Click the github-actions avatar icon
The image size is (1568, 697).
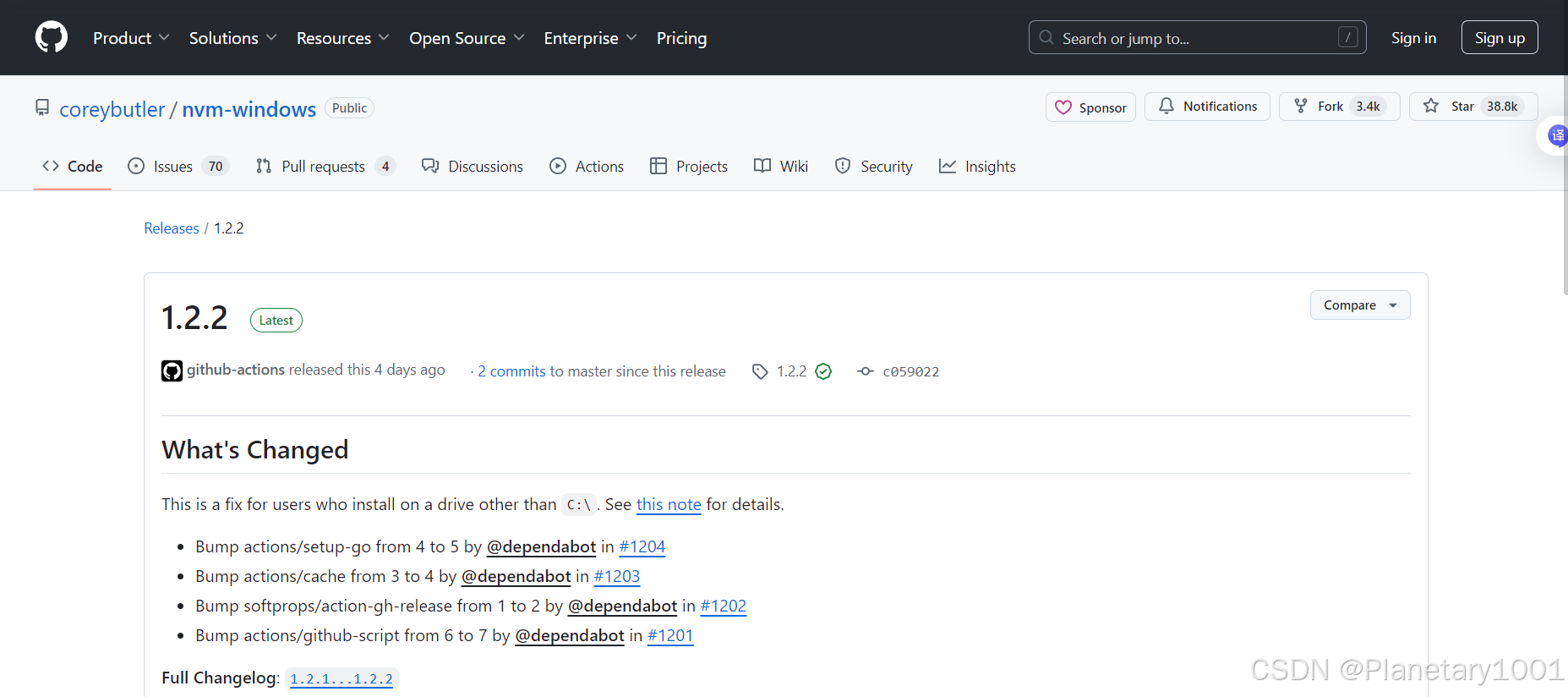pos(172,370)
